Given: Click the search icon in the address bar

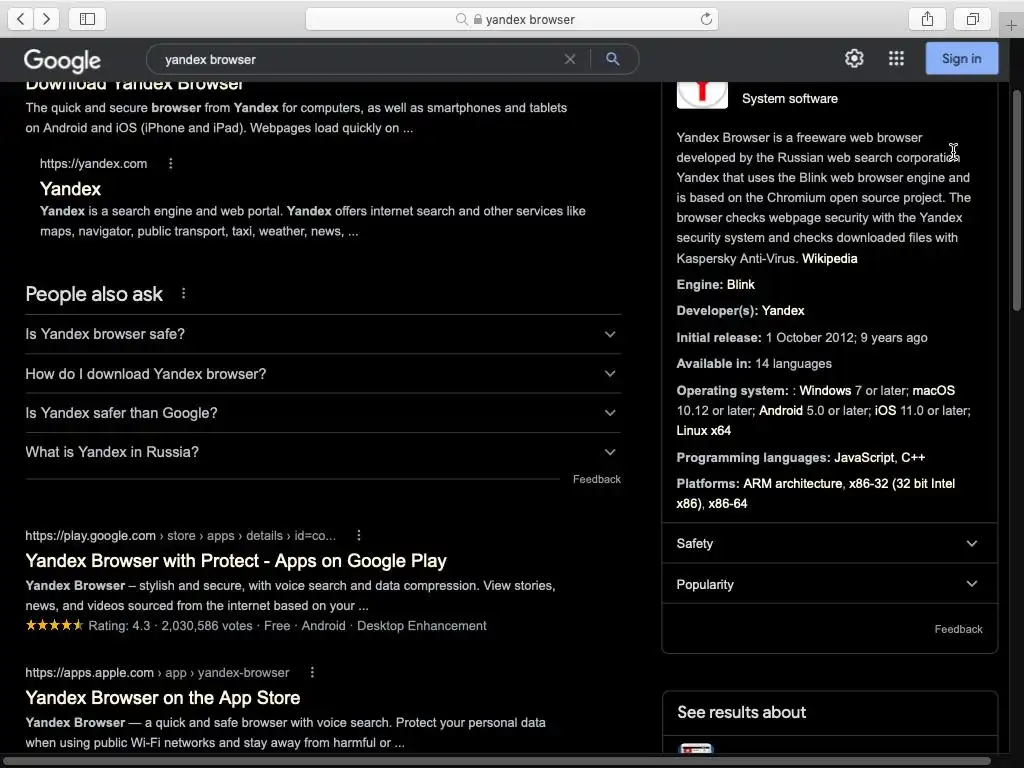Looking at the screenshot, I should pos(462,20).
